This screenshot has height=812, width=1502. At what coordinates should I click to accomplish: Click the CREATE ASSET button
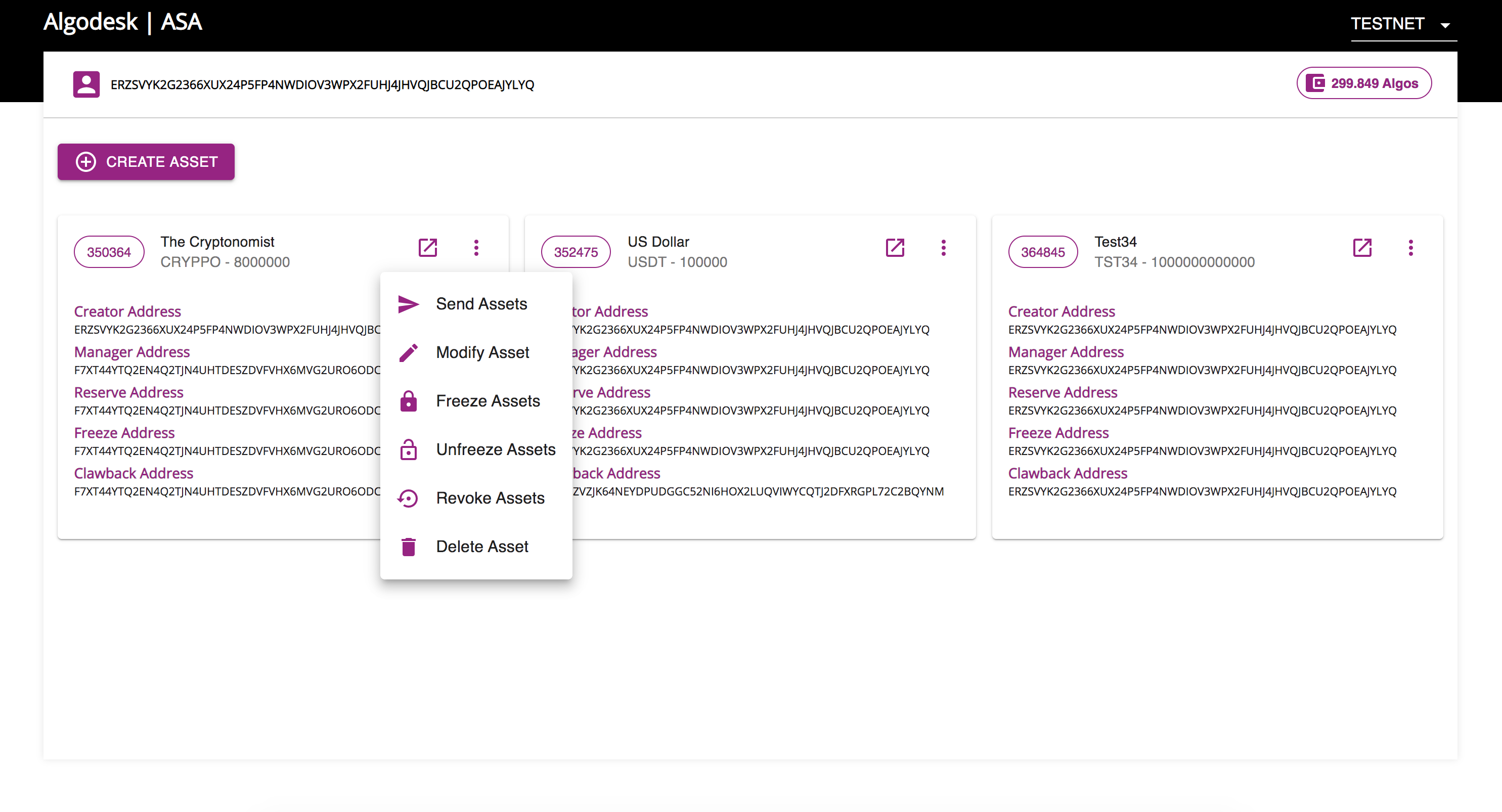coord(146,161)
